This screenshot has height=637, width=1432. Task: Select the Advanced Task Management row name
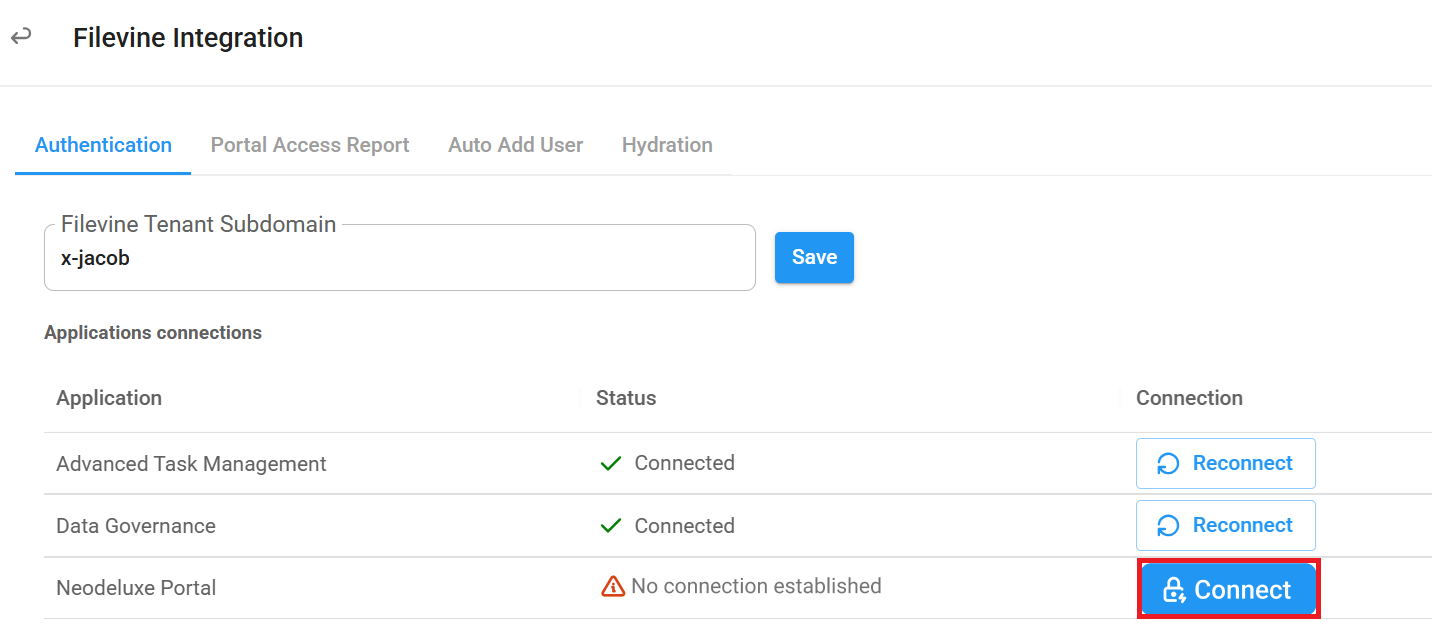[191, 464]
